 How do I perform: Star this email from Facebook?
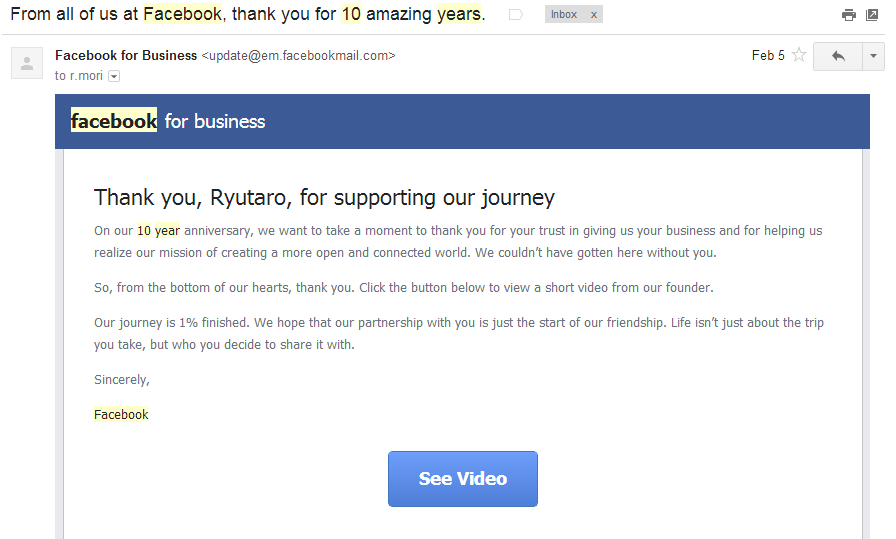pyautogui.click(x=799, y=56)
